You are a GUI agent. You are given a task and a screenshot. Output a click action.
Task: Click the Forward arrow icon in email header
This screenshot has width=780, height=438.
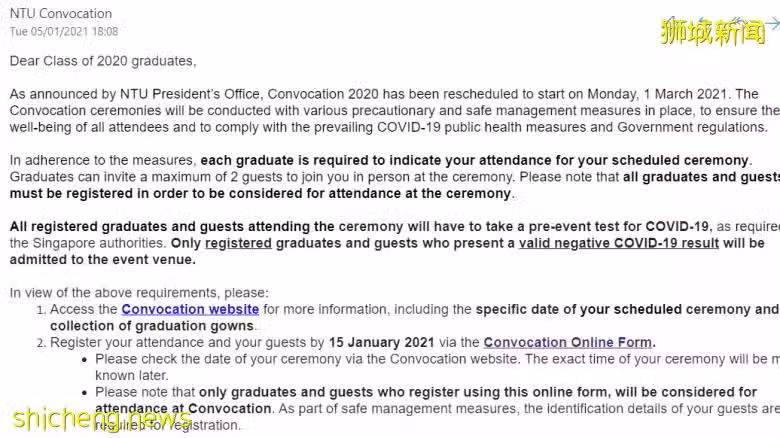click(x=773, y=23)
